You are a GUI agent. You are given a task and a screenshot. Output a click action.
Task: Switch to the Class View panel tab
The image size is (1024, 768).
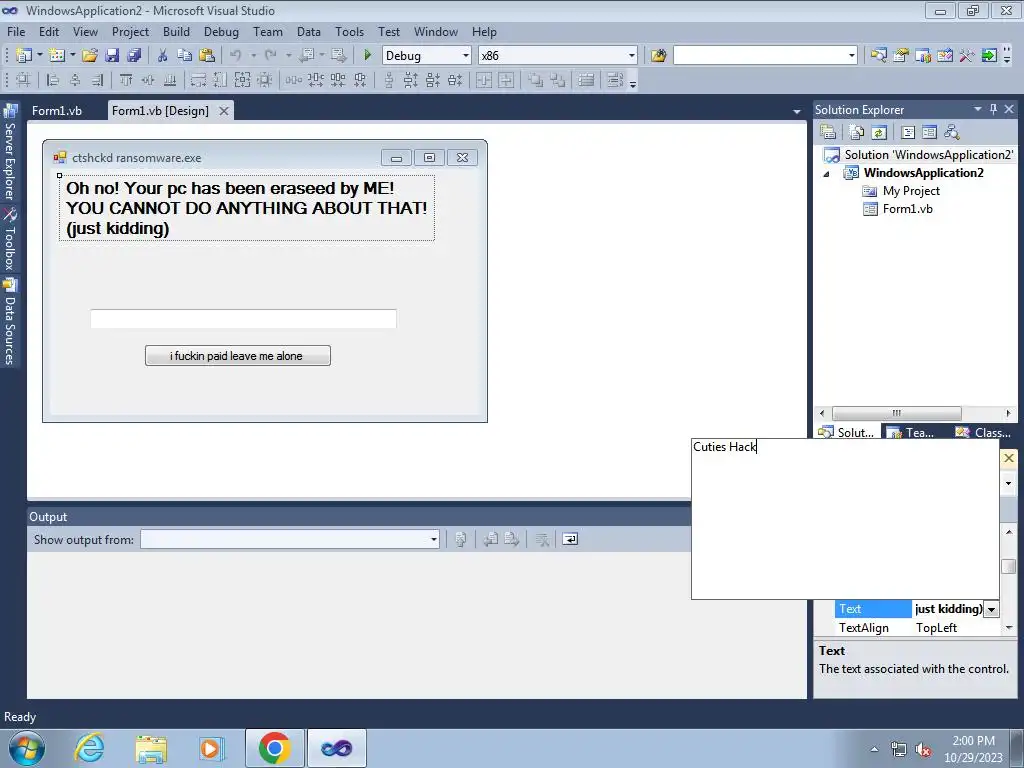pyautogui.click(x=983, y=432)
